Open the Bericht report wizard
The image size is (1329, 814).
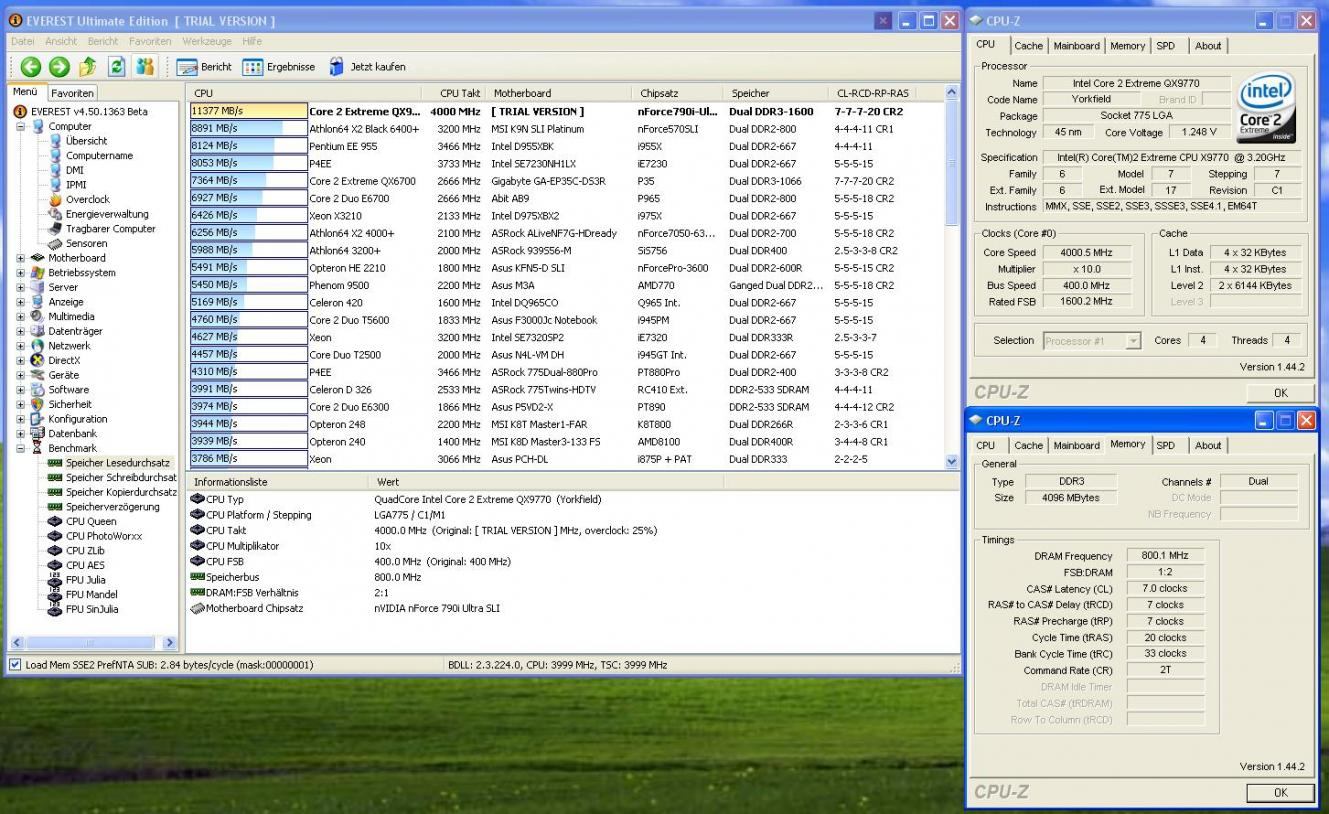tap(204, 67)
